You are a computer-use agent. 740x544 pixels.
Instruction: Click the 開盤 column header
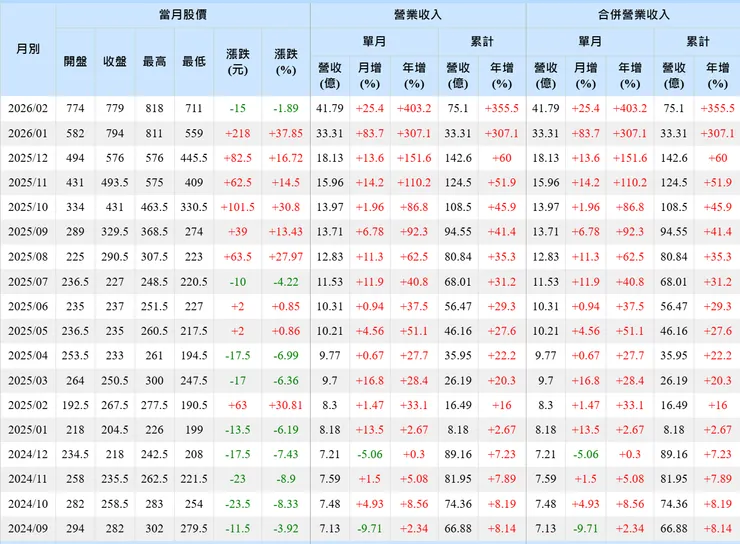pos(75,61)
